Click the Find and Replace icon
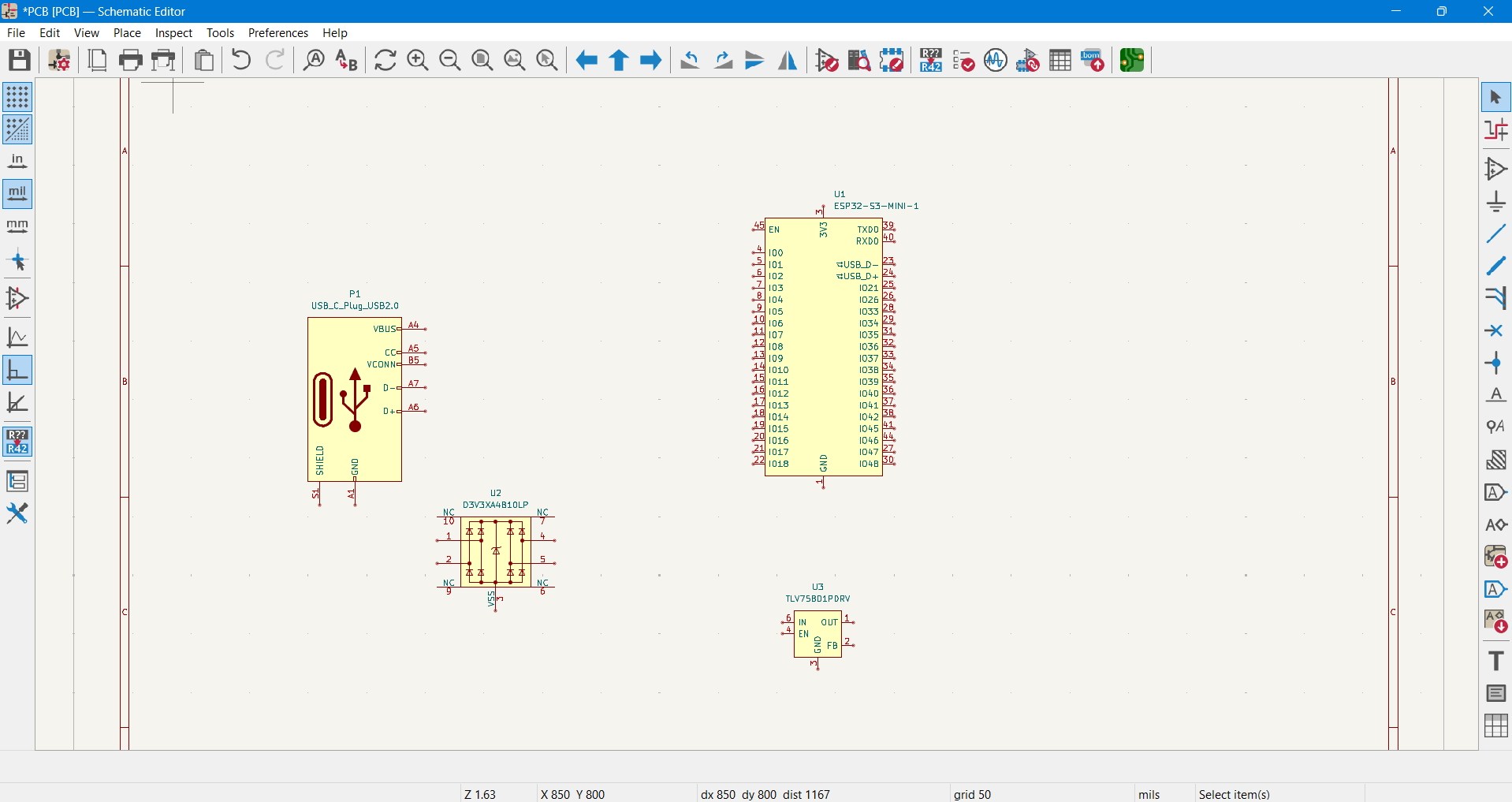Viewport: 1512px width, 802px height. click(x=346, y=60)
